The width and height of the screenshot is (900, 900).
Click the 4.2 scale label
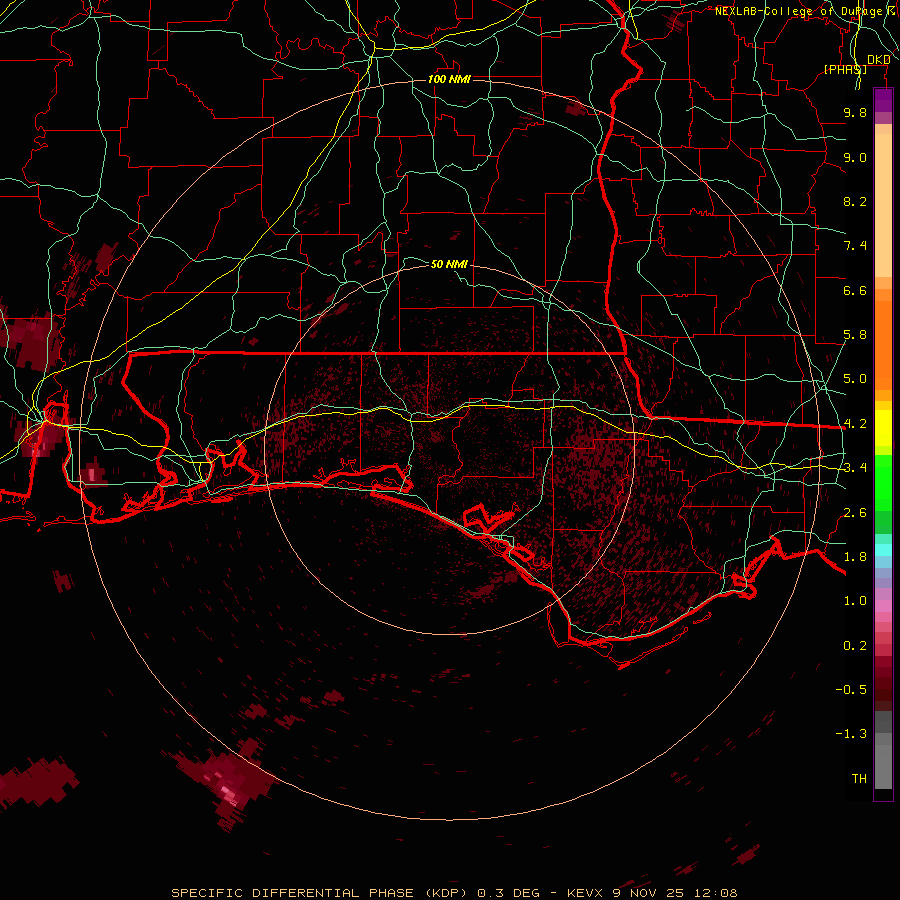(855, 424)
